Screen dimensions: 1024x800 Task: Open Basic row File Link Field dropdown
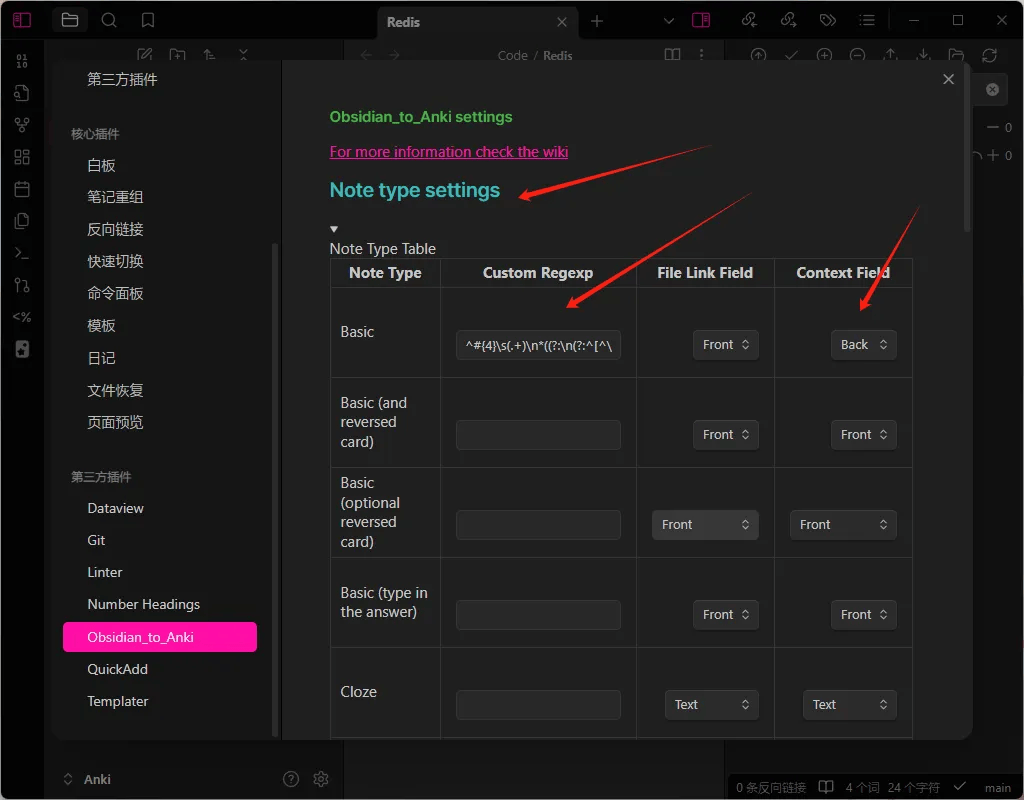tap(726, 345)
